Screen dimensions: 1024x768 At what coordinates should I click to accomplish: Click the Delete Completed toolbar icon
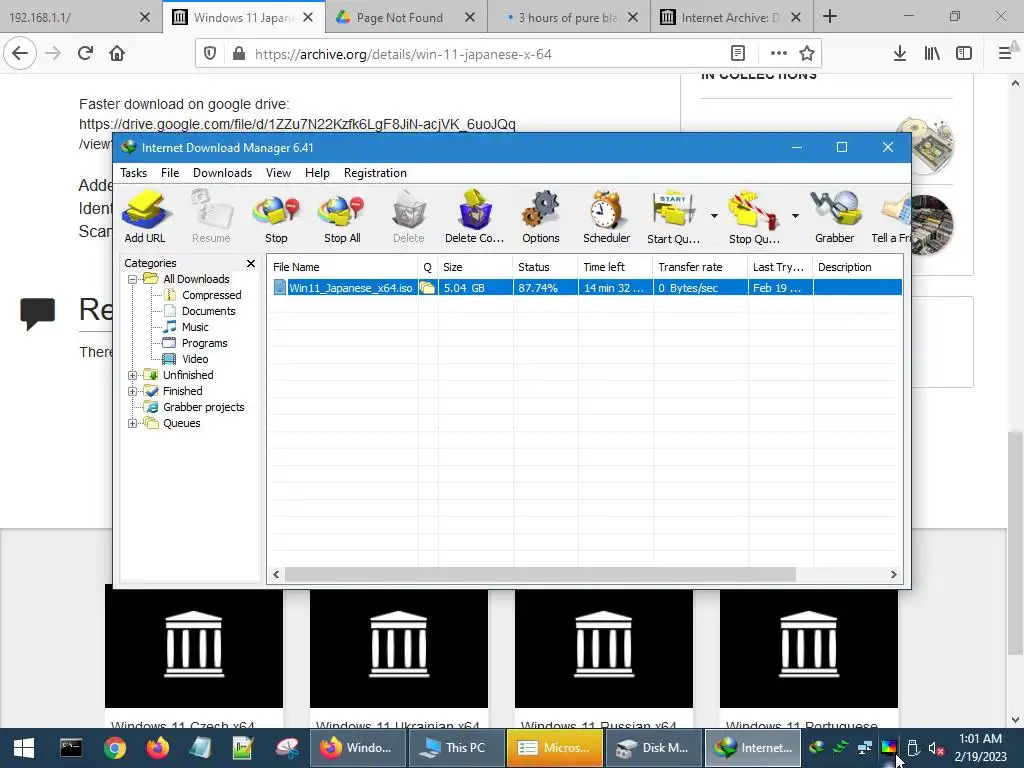(475, 217)
